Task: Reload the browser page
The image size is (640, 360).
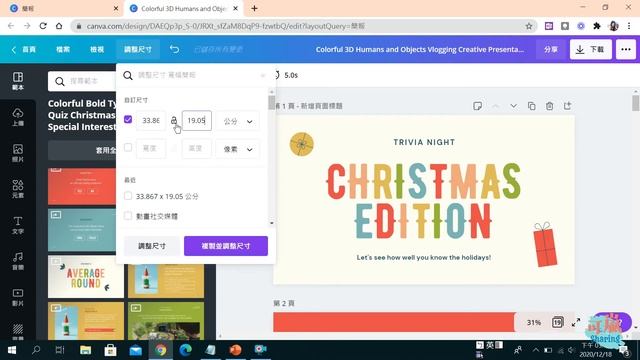Action: click(43, 26)
